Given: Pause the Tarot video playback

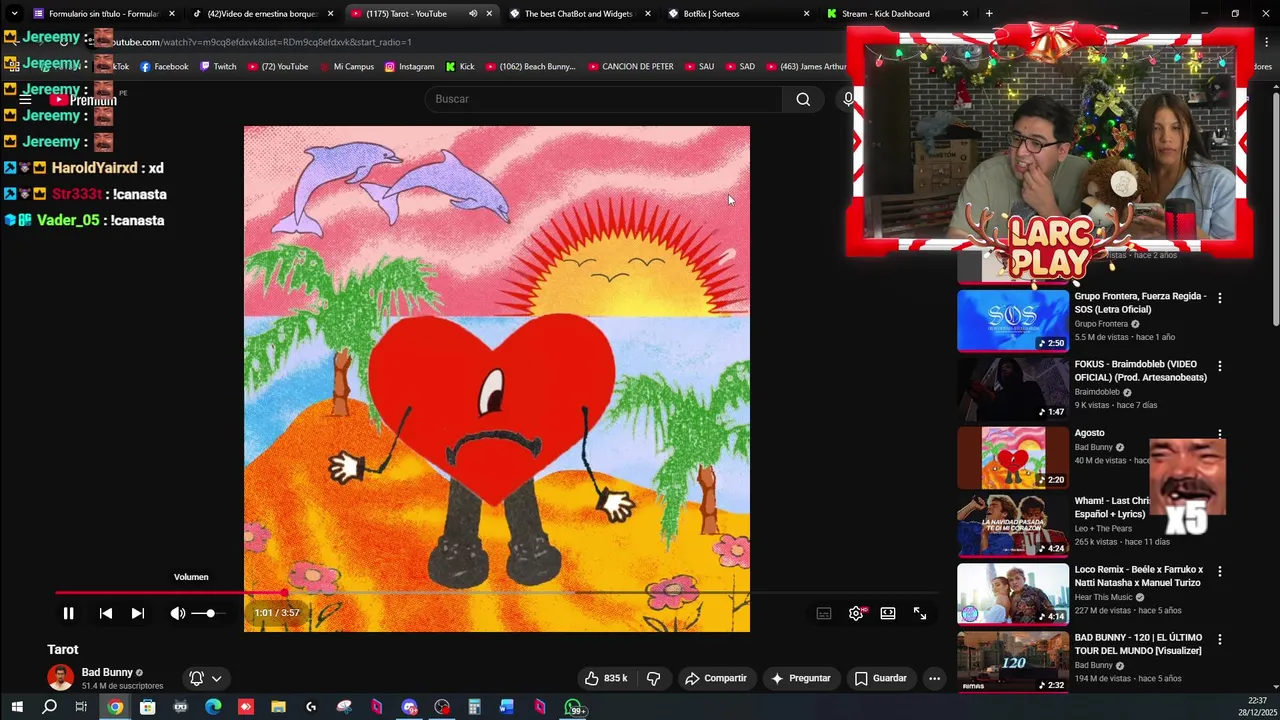Looking at the screenshot, I should pyautogui.click(x=68, y=613).
